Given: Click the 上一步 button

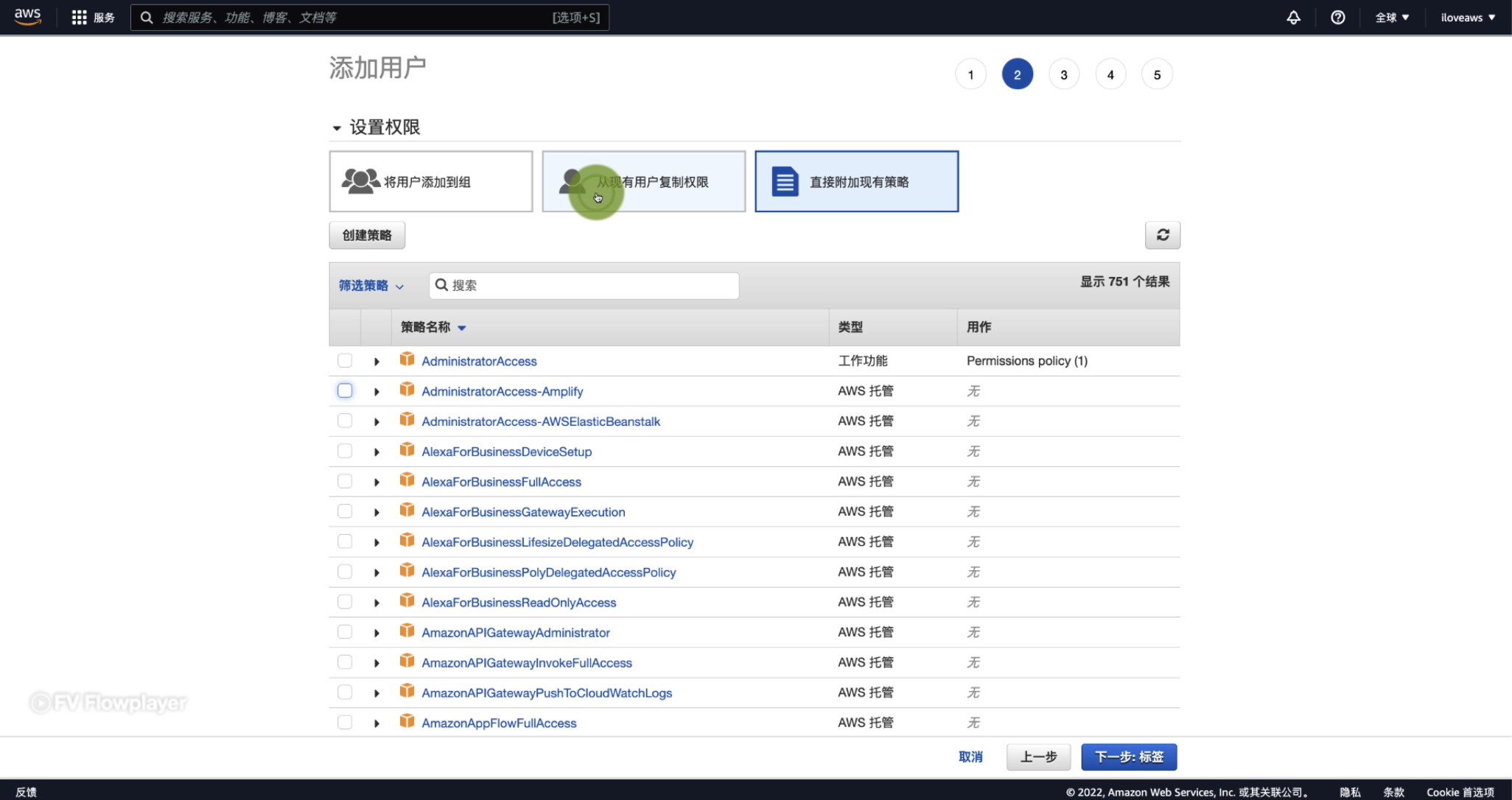Looking at the screenshot, I should click(1038, 757).
